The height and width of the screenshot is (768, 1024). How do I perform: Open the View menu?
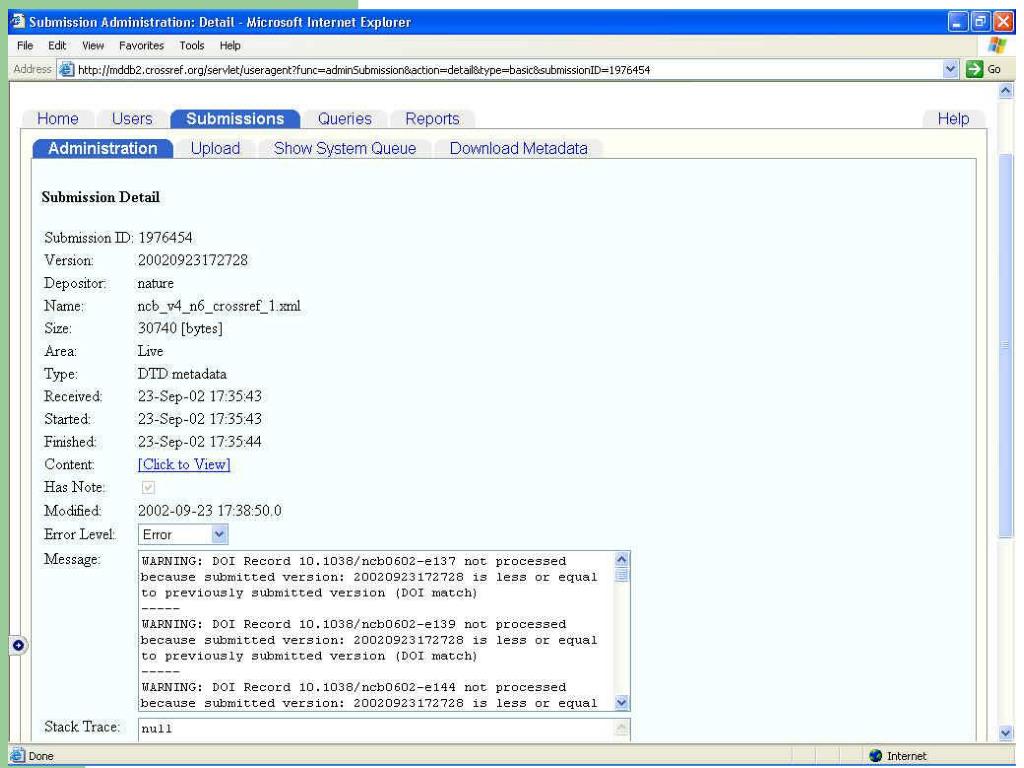93,46
